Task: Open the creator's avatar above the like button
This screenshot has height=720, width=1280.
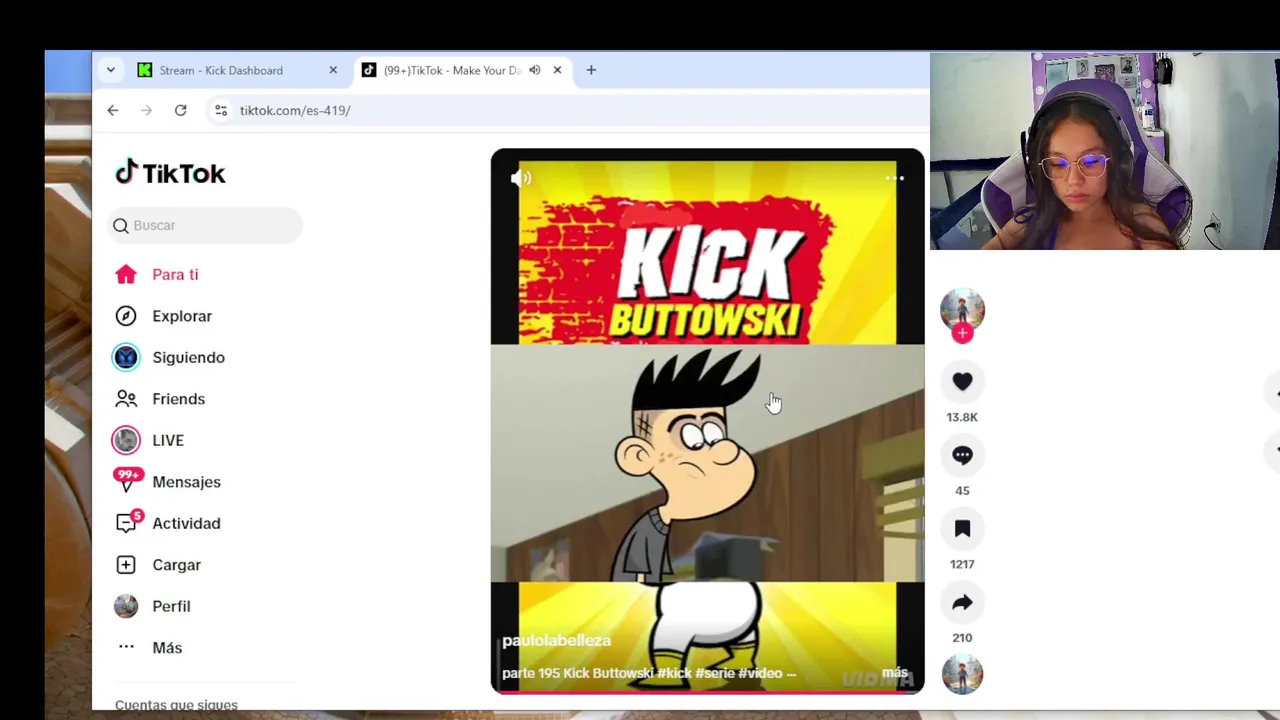Action: (962, 310)
